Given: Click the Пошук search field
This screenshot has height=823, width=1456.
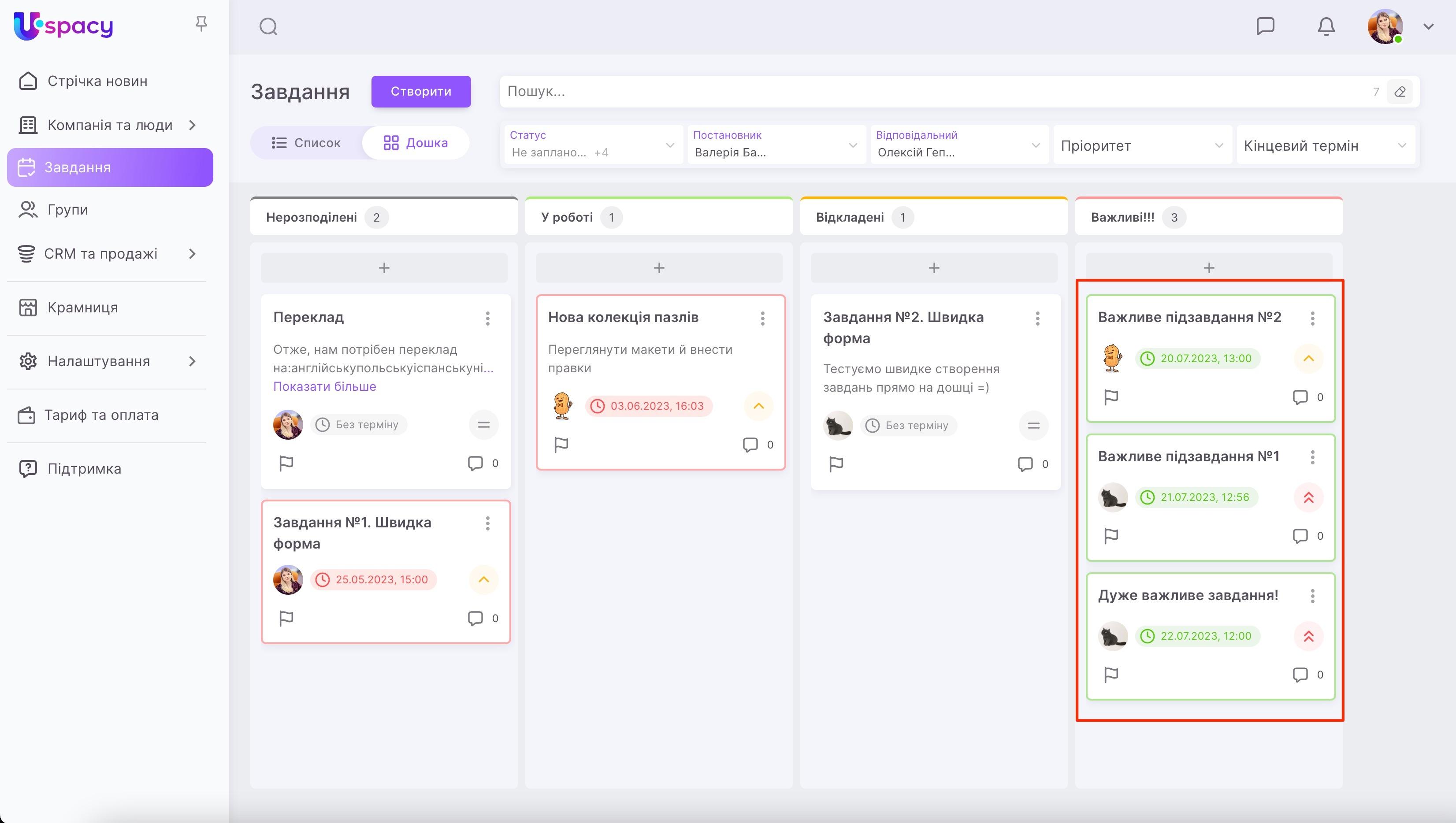Looking at the screenshot, I should point(932,92).
